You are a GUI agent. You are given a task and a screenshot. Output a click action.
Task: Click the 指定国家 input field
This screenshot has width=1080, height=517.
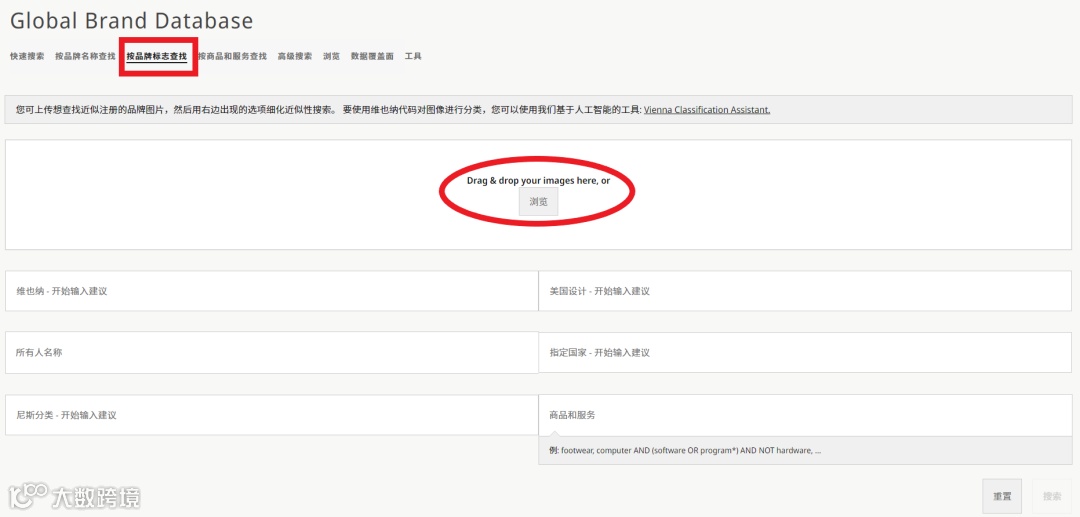pos(805,352)
